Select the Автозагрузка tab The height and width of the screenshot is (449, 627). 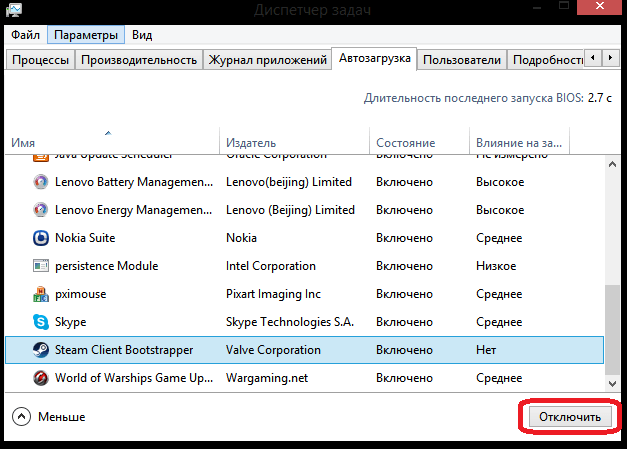pos(375,58)
